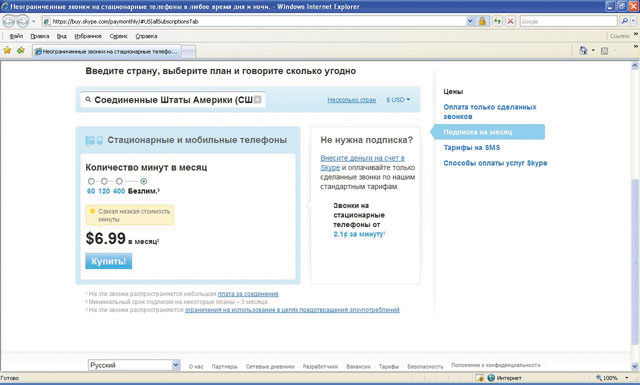Select the Неограниченные звонки browser tab

(107, 51)
